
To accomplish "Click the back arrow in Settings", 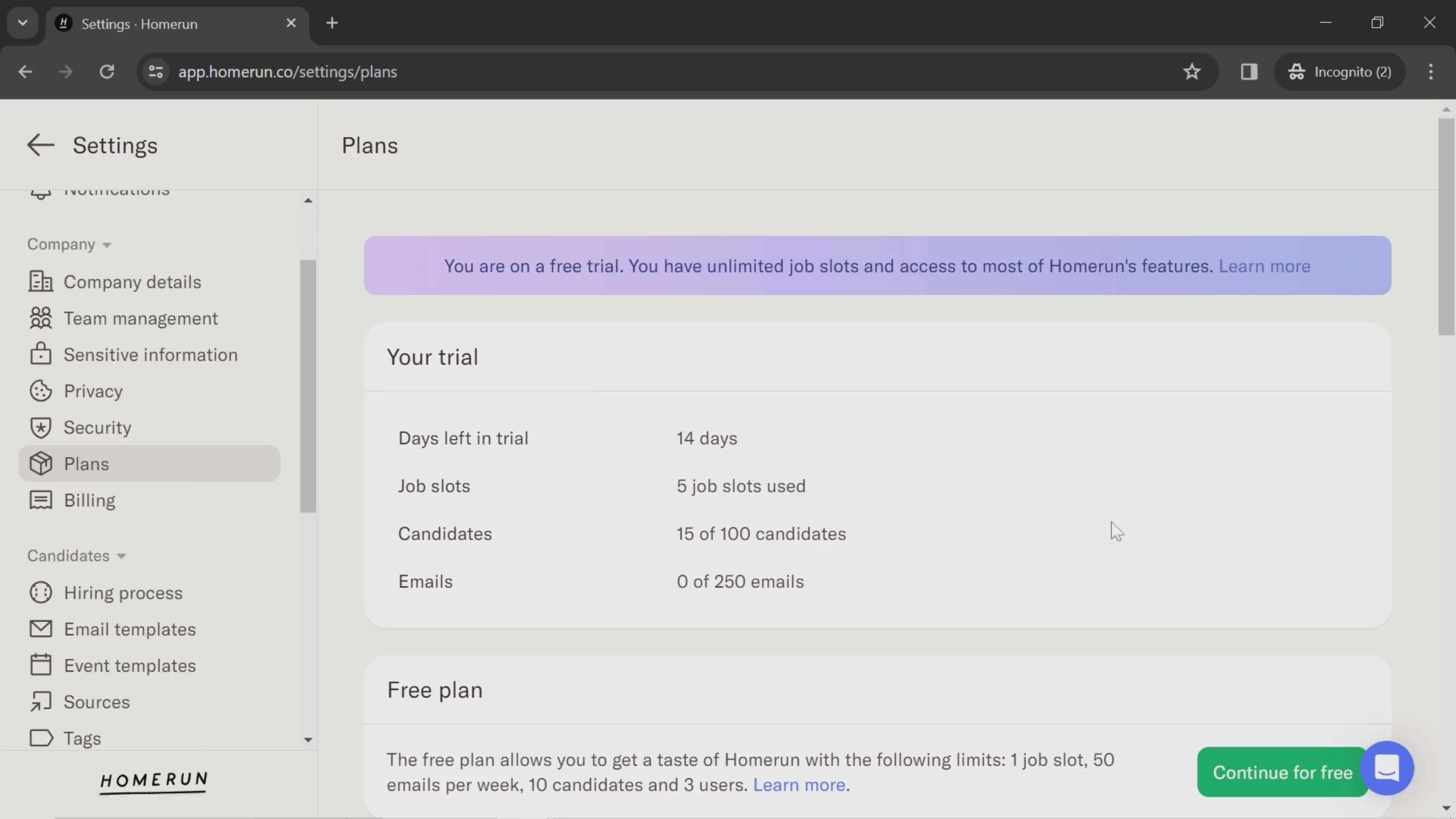I will [x=40, y=145].
